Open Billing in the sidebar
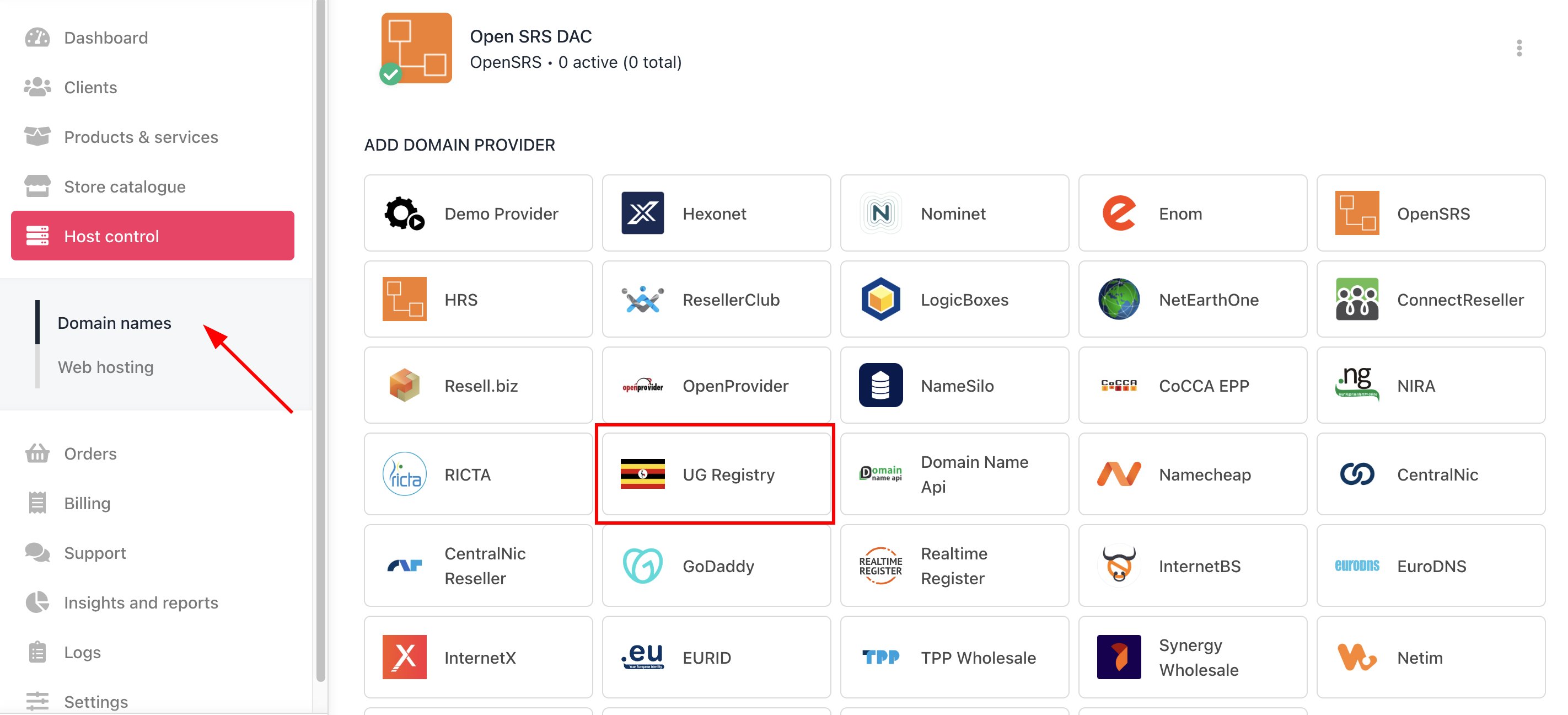1568x715 pixels. click(152, 503)
